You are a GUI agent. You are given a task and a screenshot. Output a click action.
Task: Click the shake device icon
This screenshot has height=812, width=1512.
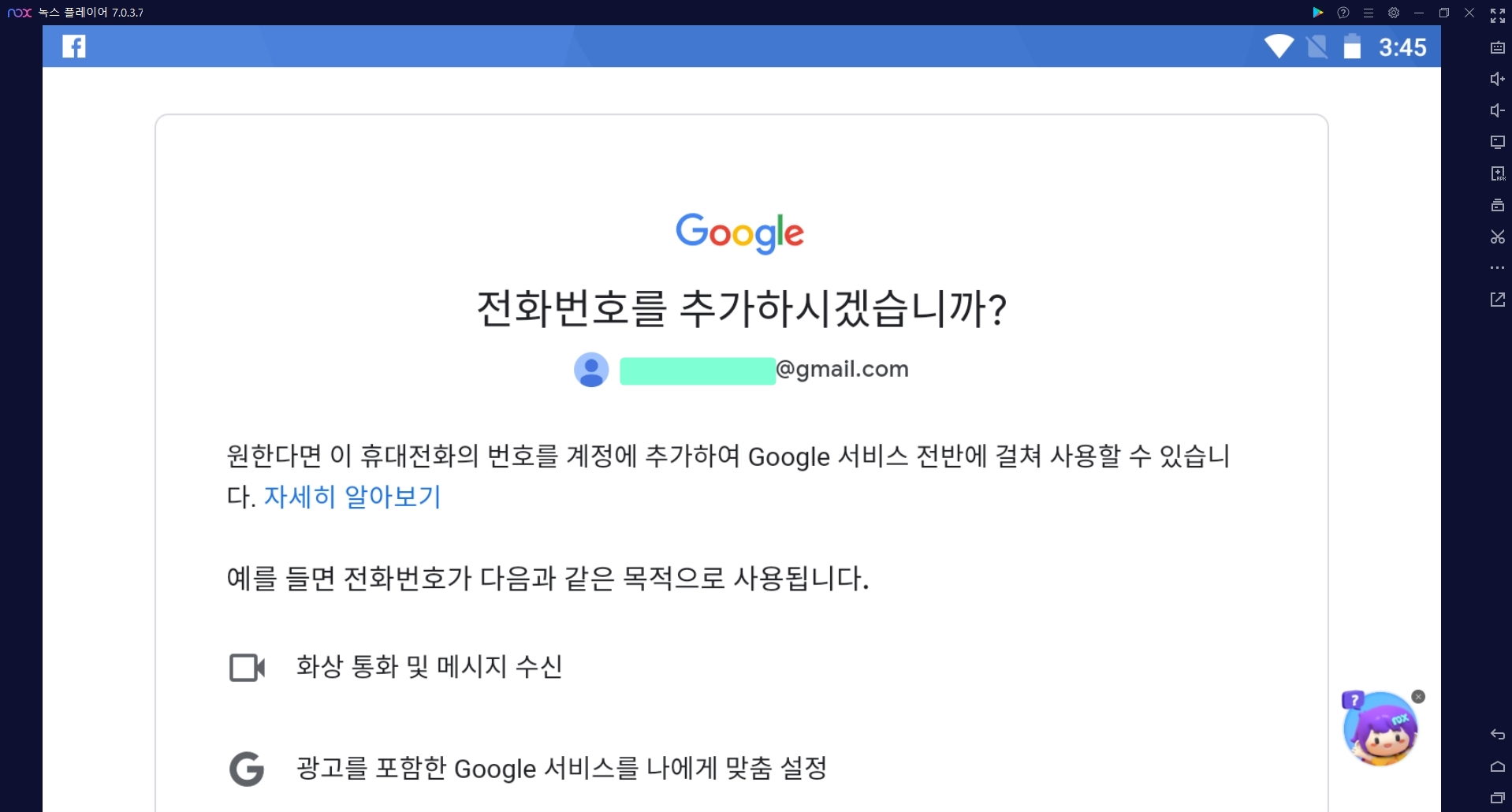[x=1497, y=205]
